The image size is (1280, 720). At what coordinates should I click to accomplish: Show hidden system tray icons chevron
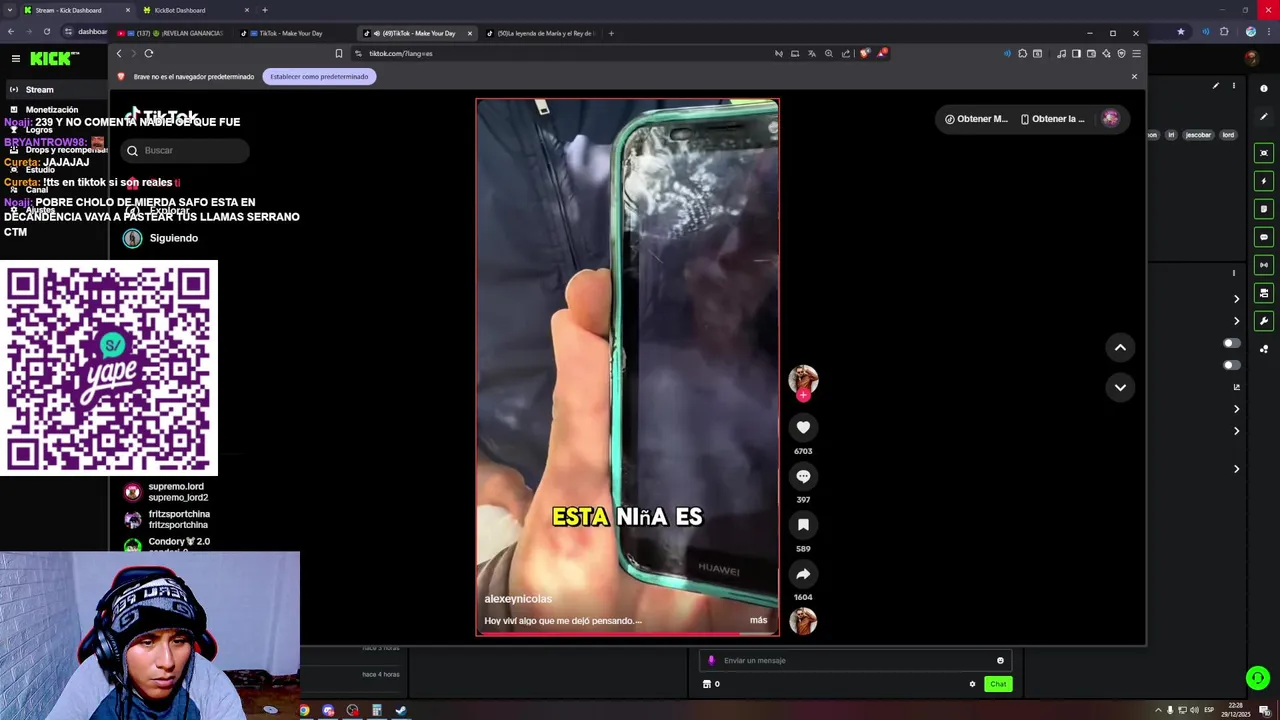[1156, 710]
